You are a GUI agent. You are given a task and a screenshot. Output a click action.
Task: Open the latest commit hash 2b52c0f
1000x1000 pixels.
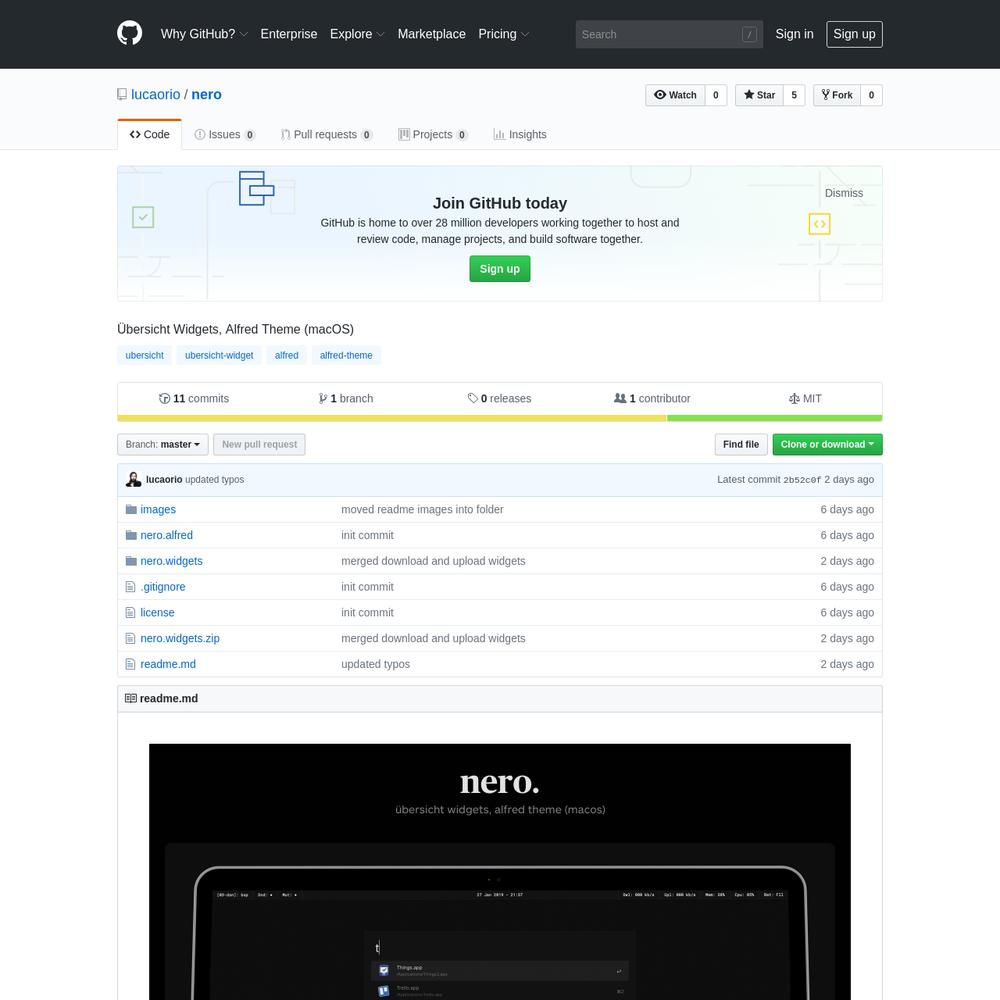pos(802,480)
